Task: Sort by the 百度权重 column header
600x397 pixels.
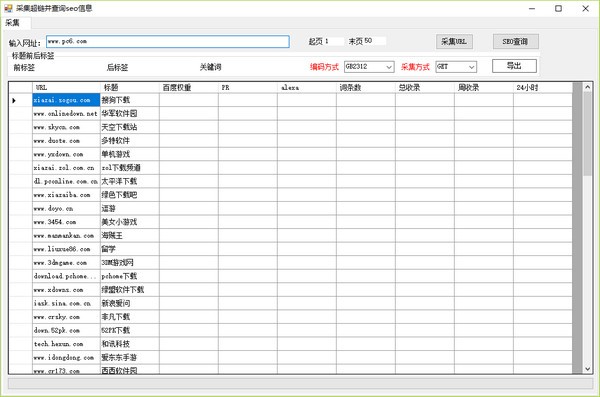Action: point(189,88)
